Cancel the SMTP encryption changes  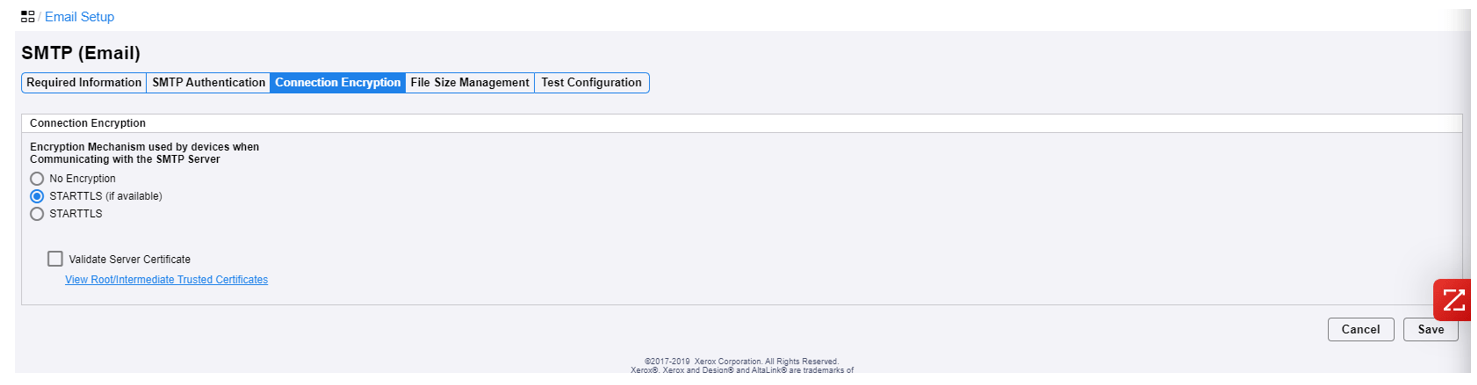(x=1360, y=329)
